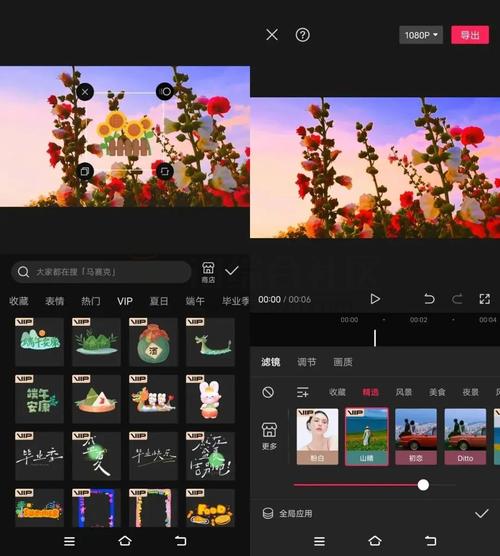Tap 全局应用 to apply globally
This screenshot has width=500, height=556.
pyautogui.click(x=287, y=513)
